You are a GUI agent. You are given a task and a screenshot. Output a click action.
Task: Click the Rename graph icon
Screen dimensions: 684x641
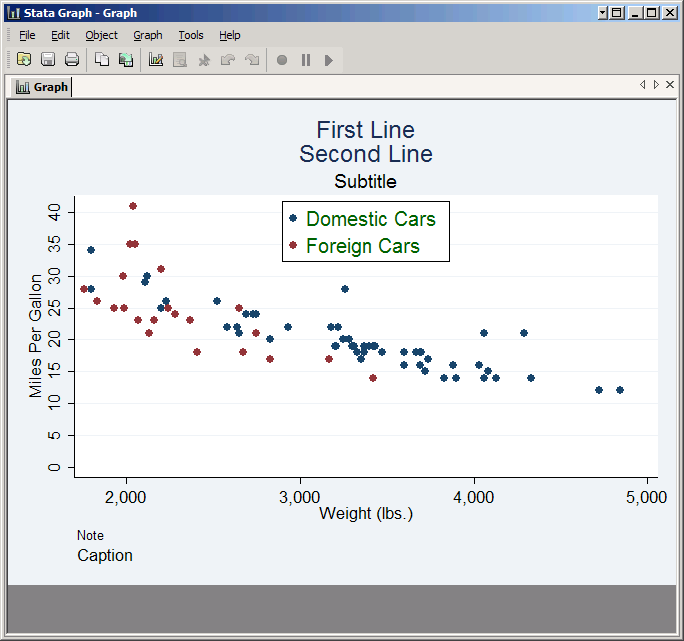tap(126, 59)
